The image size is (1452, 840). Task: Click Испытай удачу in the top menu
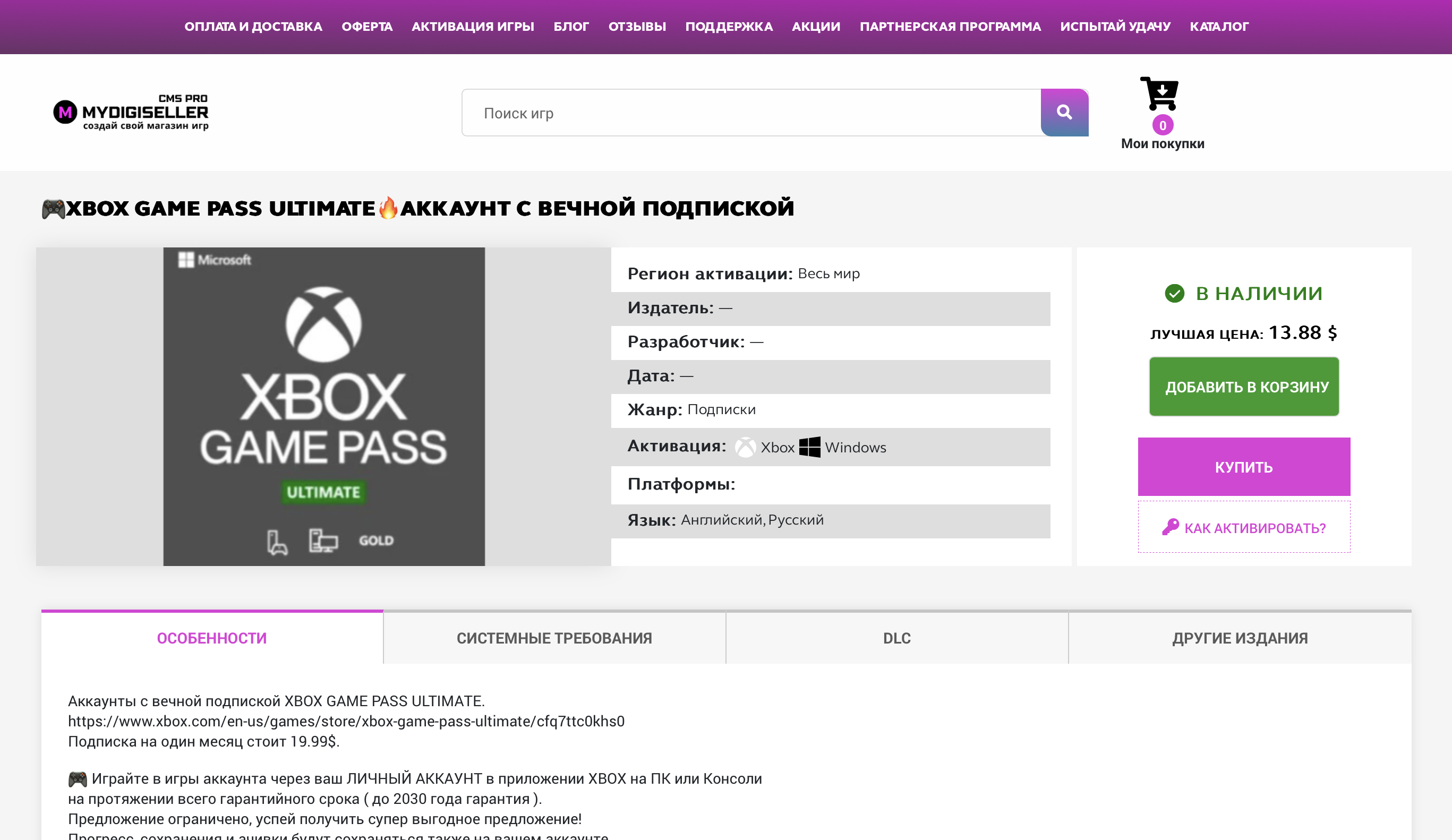click(x=1115, y=27)
